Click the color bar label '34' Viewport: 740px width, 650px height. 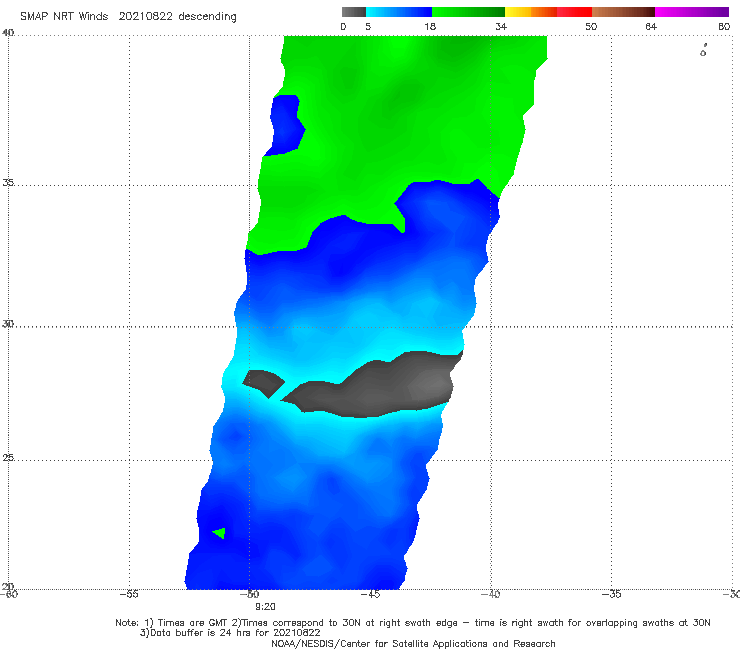[x=501, y=26]
